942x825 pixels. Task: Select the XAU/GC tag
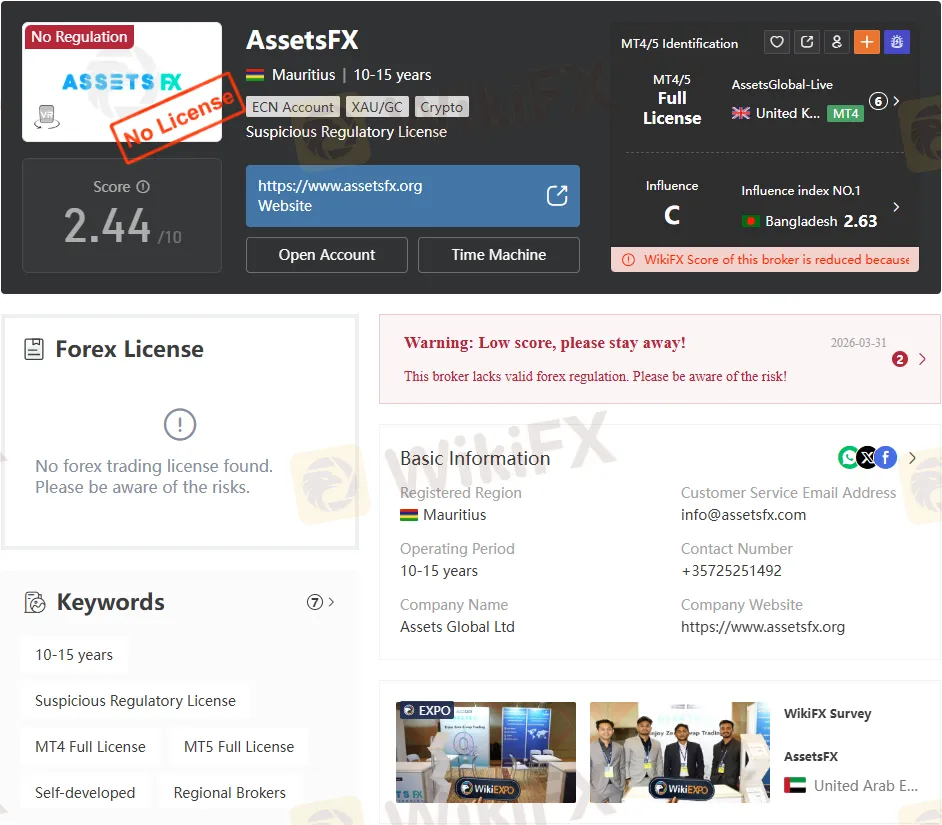coord(377,107)
